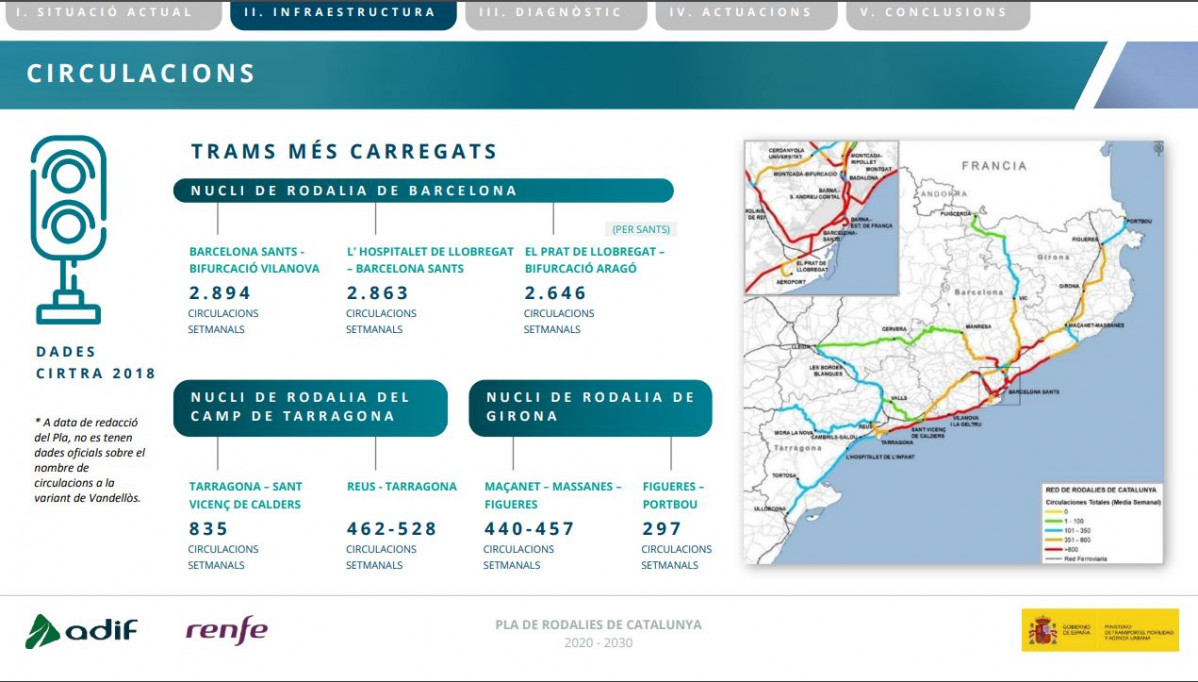Click the red legend line for >800

pyautogui.click(x=1054, y=549)
